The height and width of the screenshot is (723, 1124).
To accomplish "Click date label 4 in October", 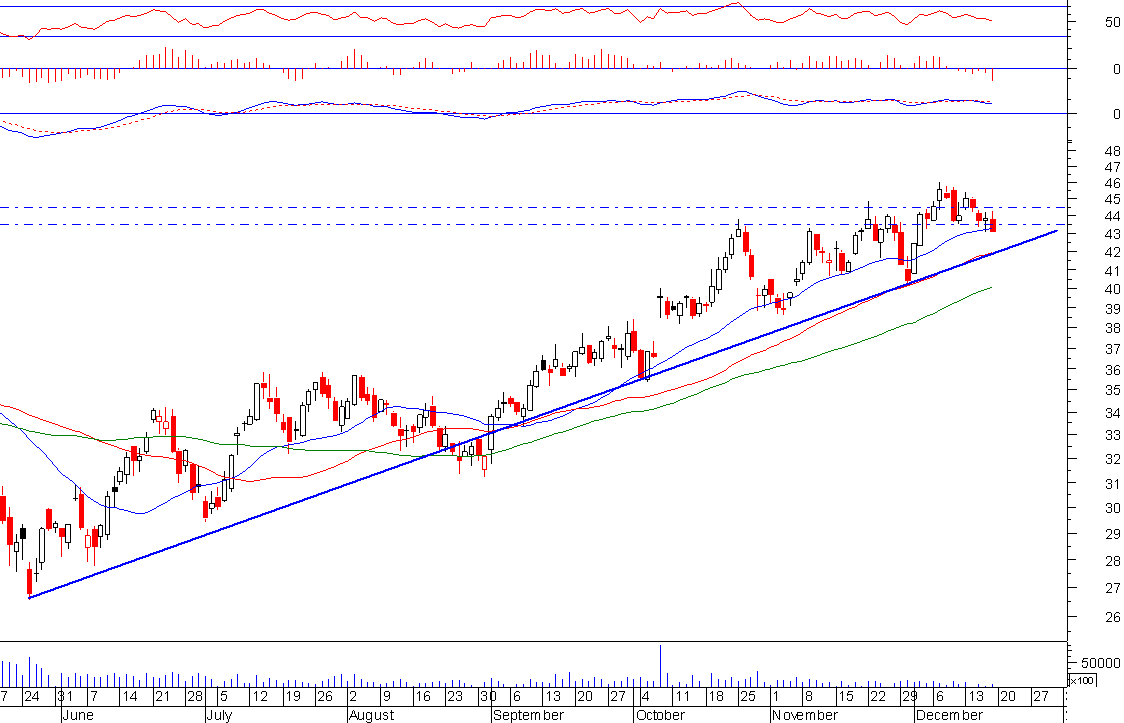I will click(x=645, y=697).
